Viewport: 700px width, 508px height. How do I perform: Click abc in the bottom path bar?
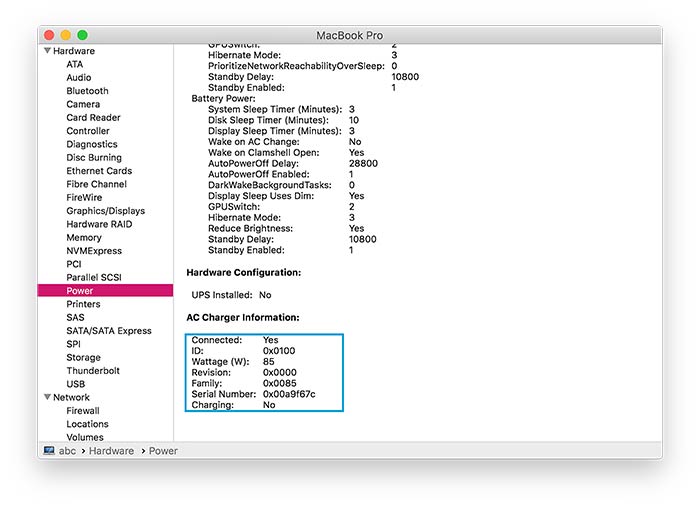tap(67, 451)
